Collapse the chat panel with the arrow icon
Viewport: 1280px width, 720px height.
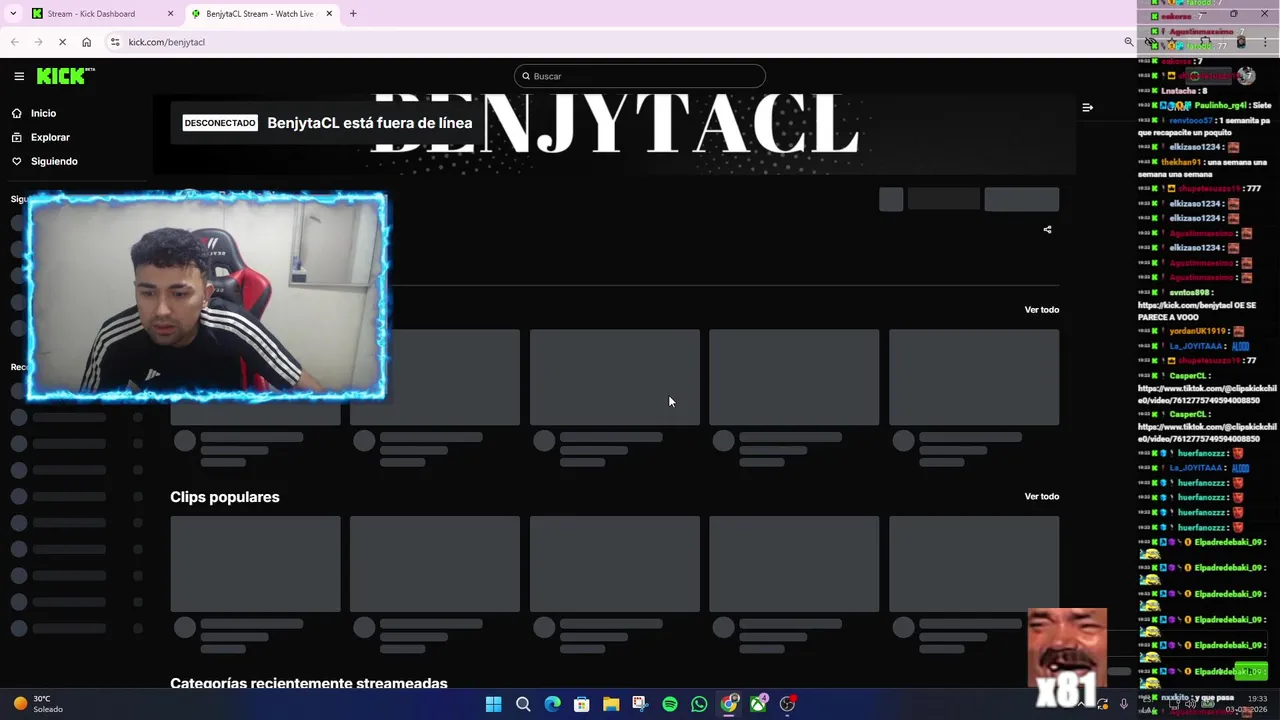tap(1087, 107)
